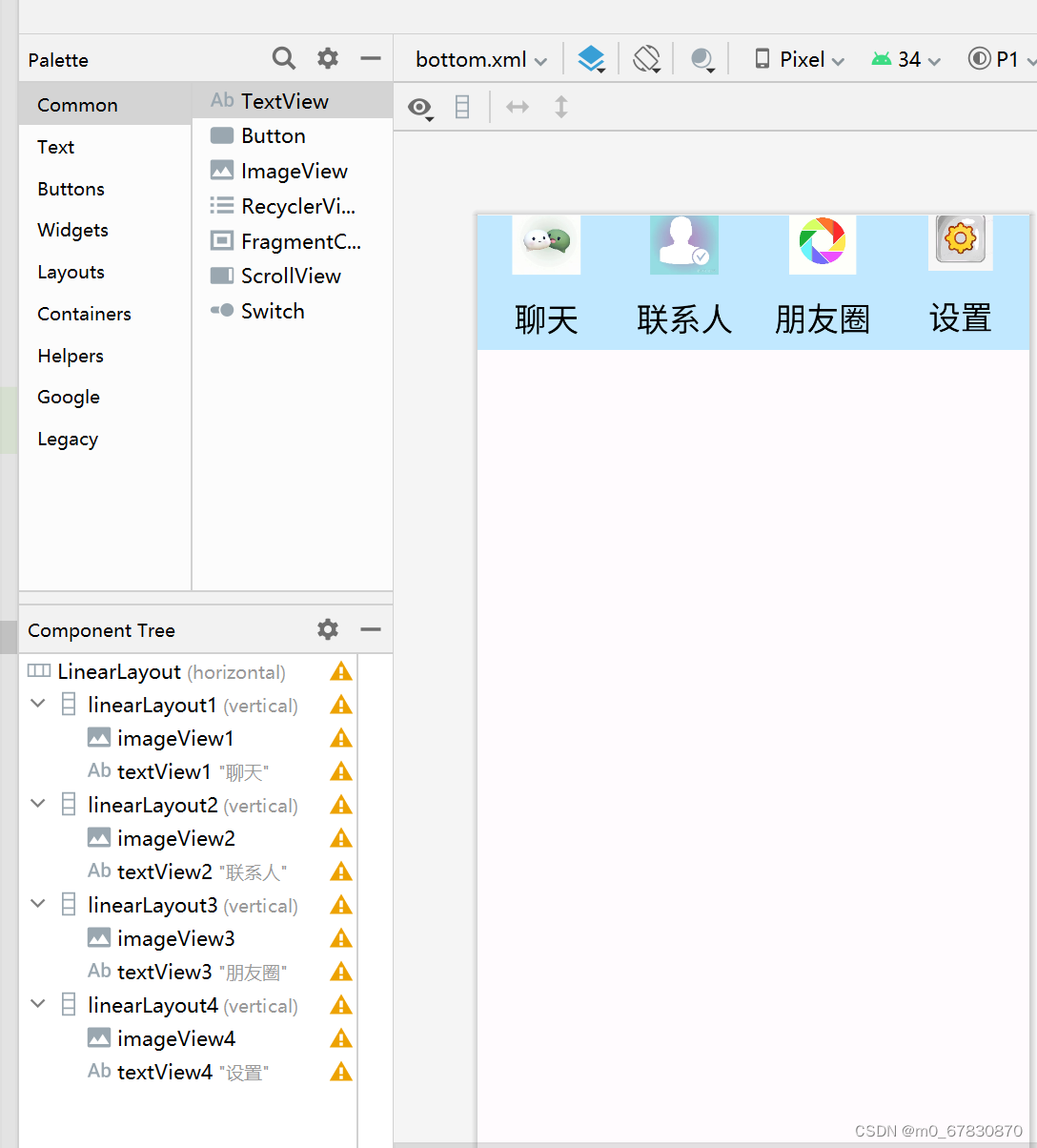
Task: Select Widgets palette category
Action: (x=105, y=230)
